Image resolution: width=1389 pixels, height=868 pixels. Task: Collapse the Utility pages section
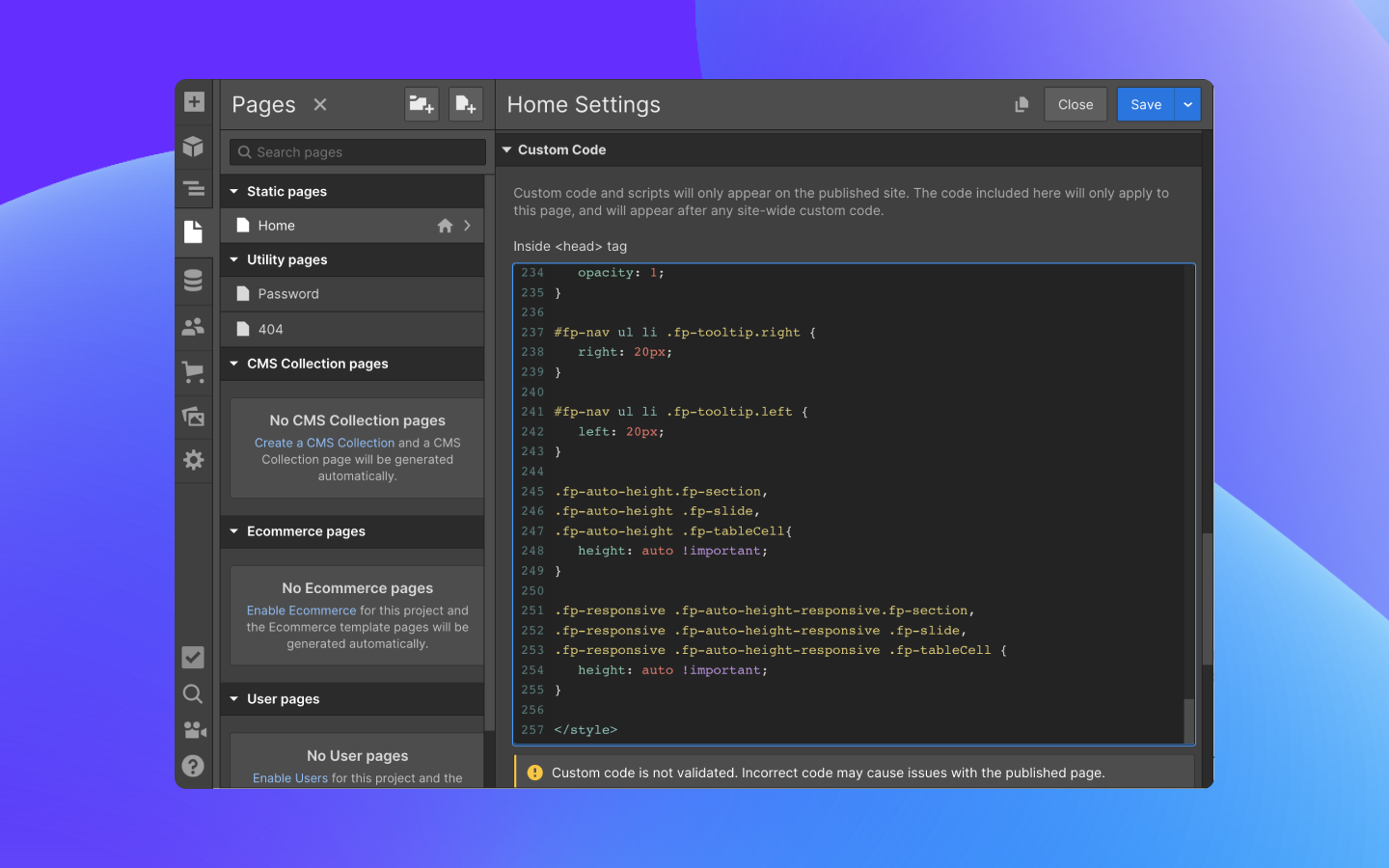[234, 260]
